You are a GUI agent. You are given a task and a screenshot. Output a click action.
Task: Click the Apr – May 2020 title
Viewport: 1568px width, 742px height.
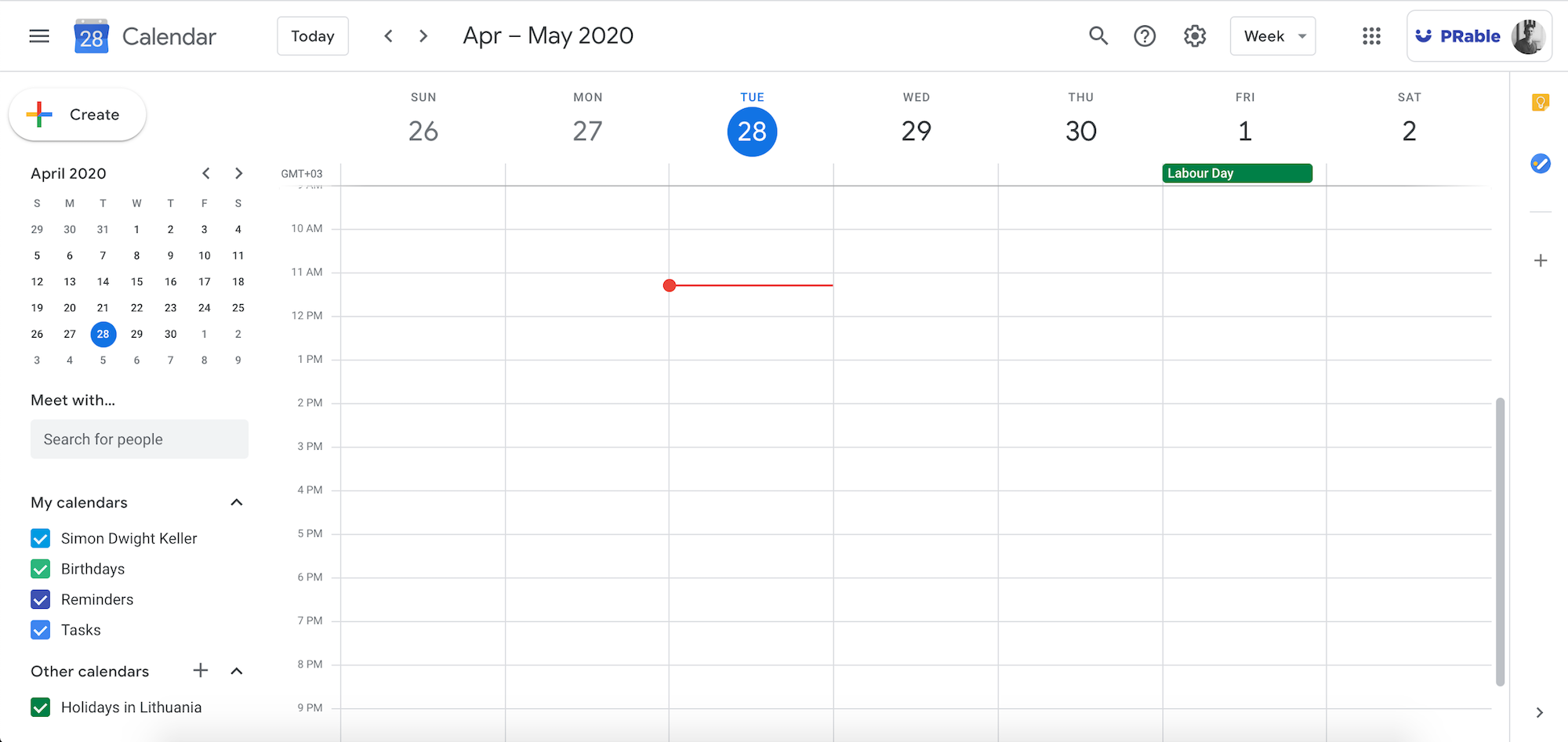click(x=548, y=36)
